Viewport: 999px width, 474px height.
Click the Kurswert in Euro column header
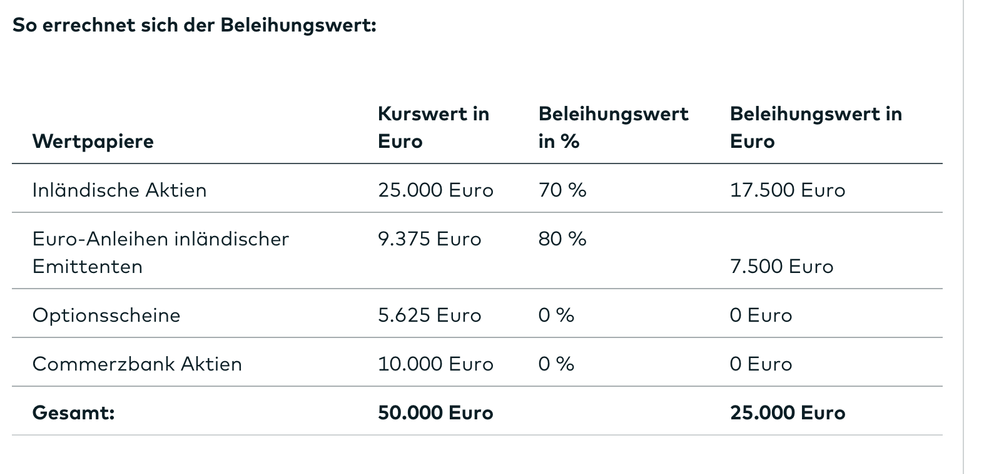[433, 127]
